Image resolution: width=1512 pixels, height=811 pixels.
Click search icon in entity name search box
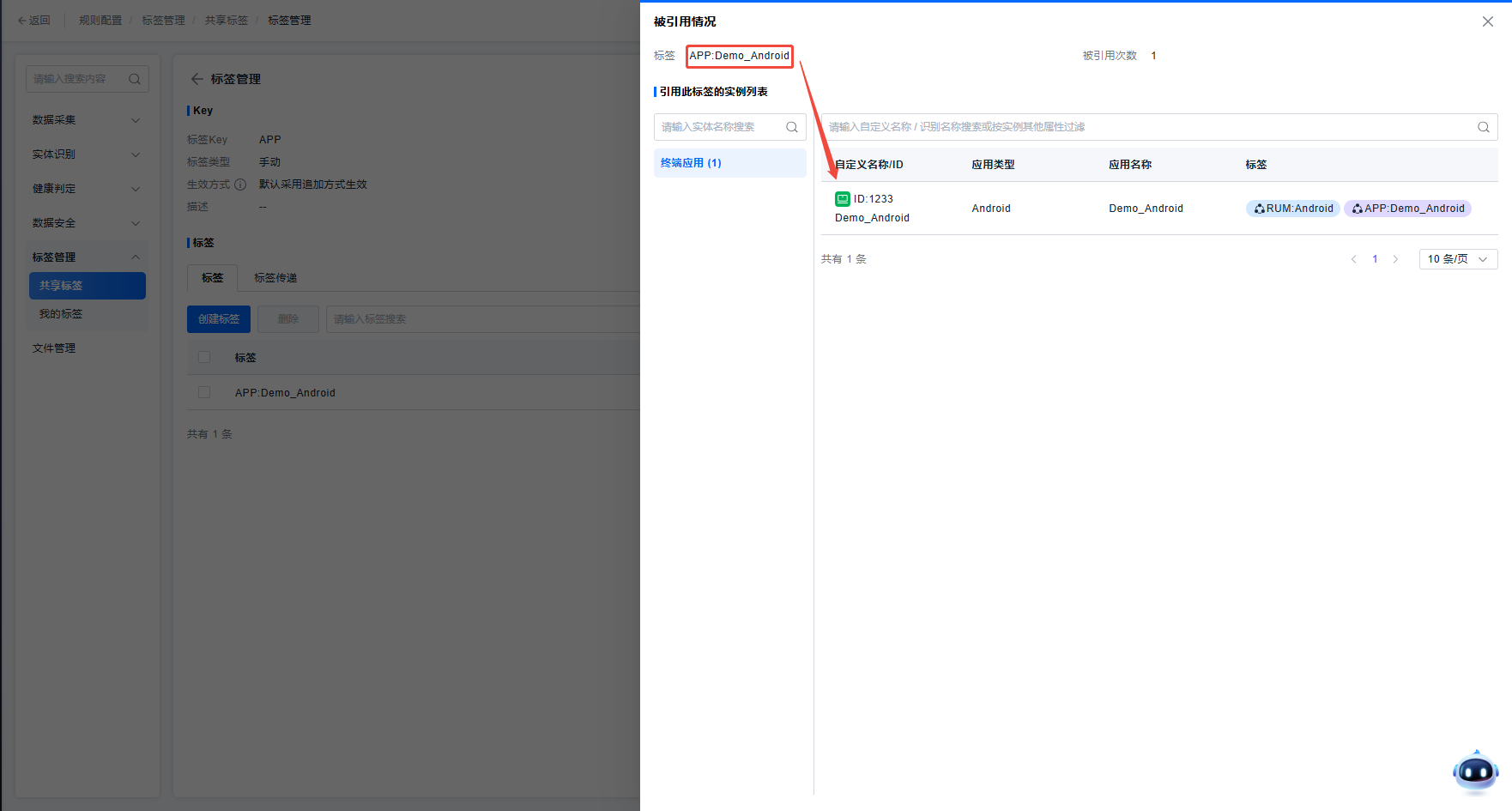click(x=791, y=127)
